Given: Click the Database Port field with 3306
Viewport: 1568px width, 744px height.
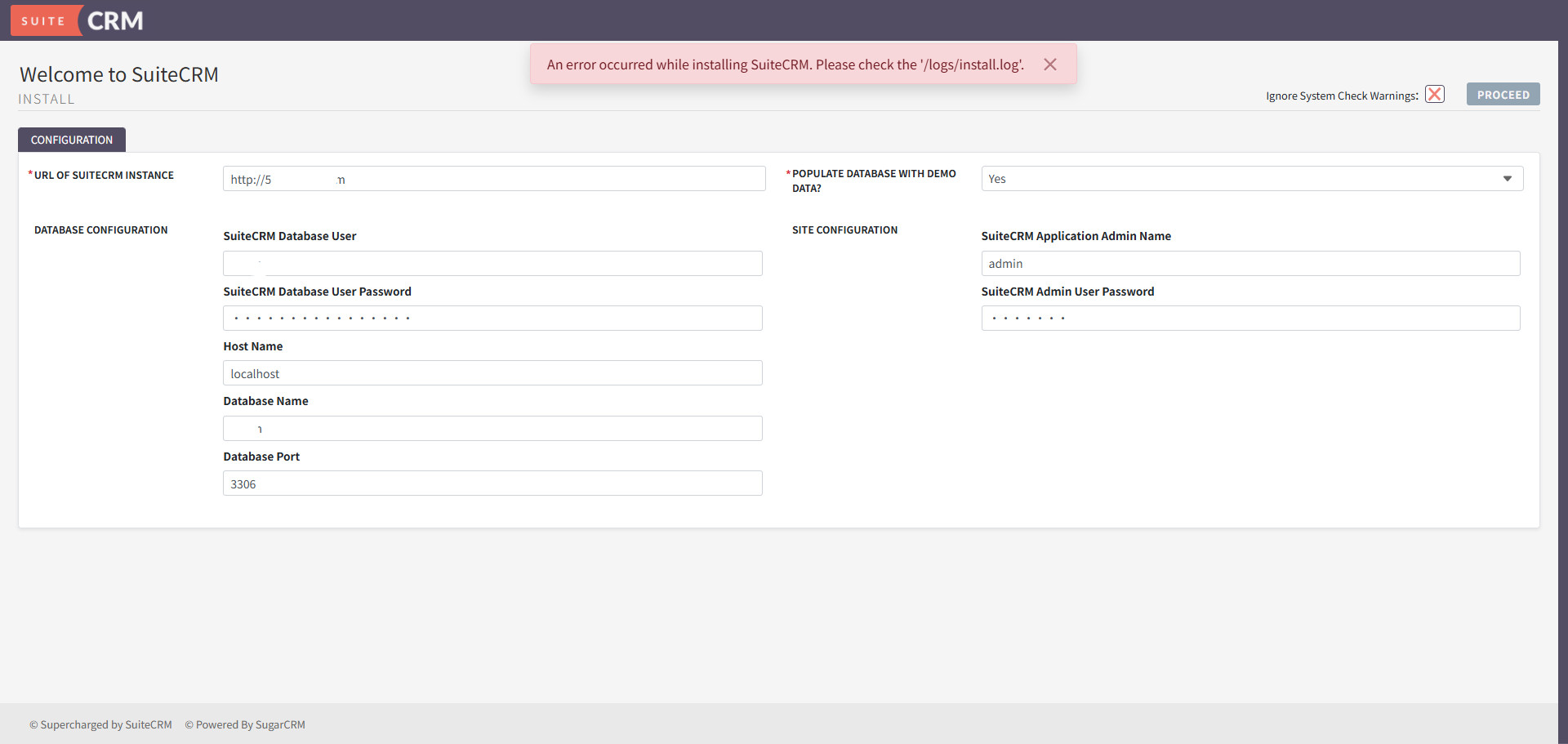Looking at the screenshot, I should (x=492, y=483).
